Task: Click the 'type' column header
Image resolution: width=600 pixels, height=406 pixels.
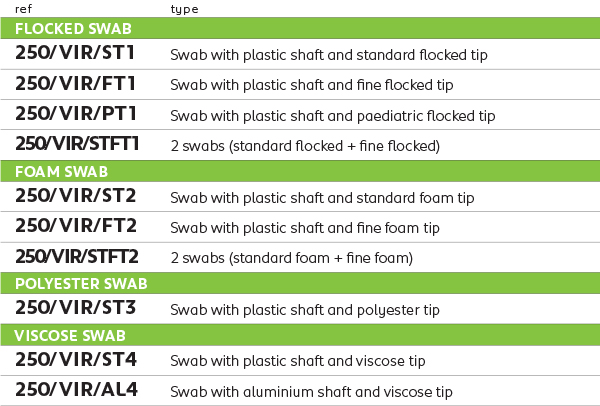Action: [184, 10]
